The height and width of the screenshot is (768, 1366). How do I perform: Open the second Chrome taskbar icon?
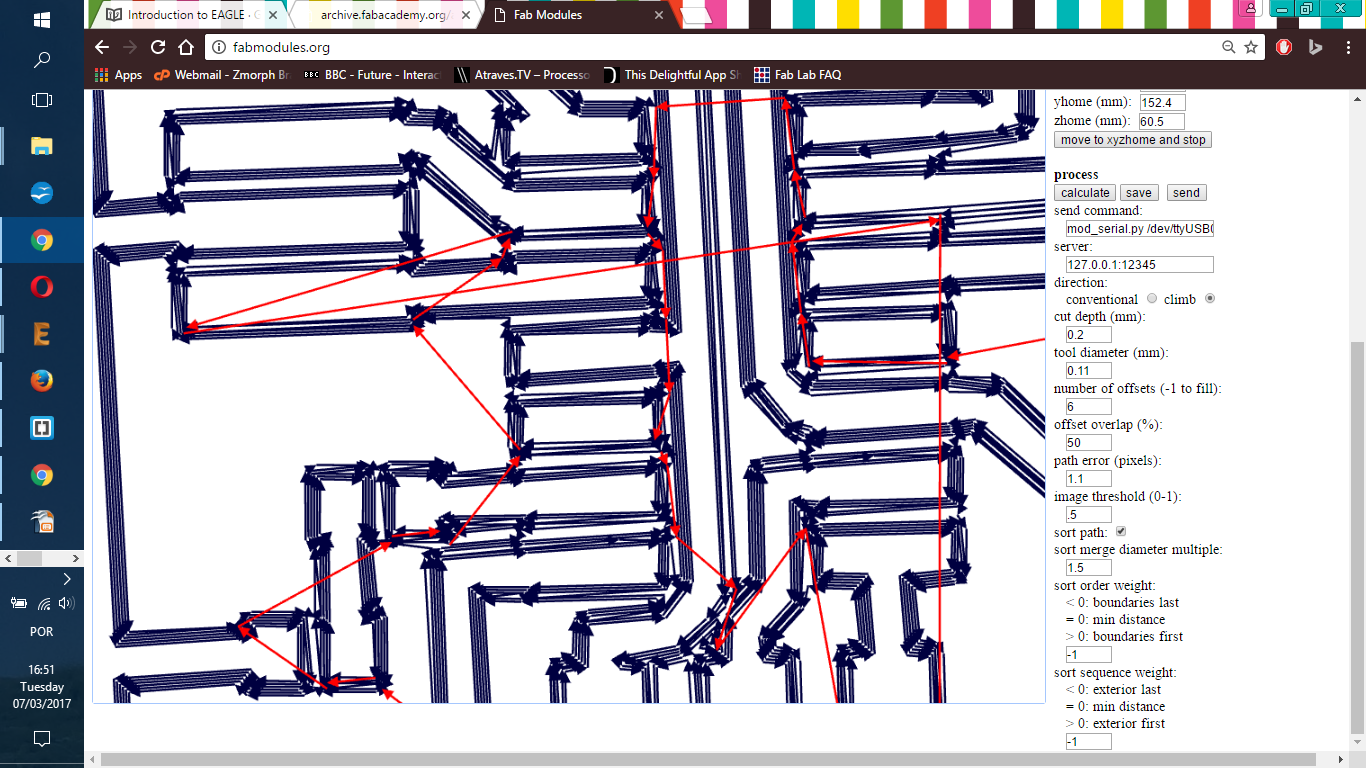42,475
